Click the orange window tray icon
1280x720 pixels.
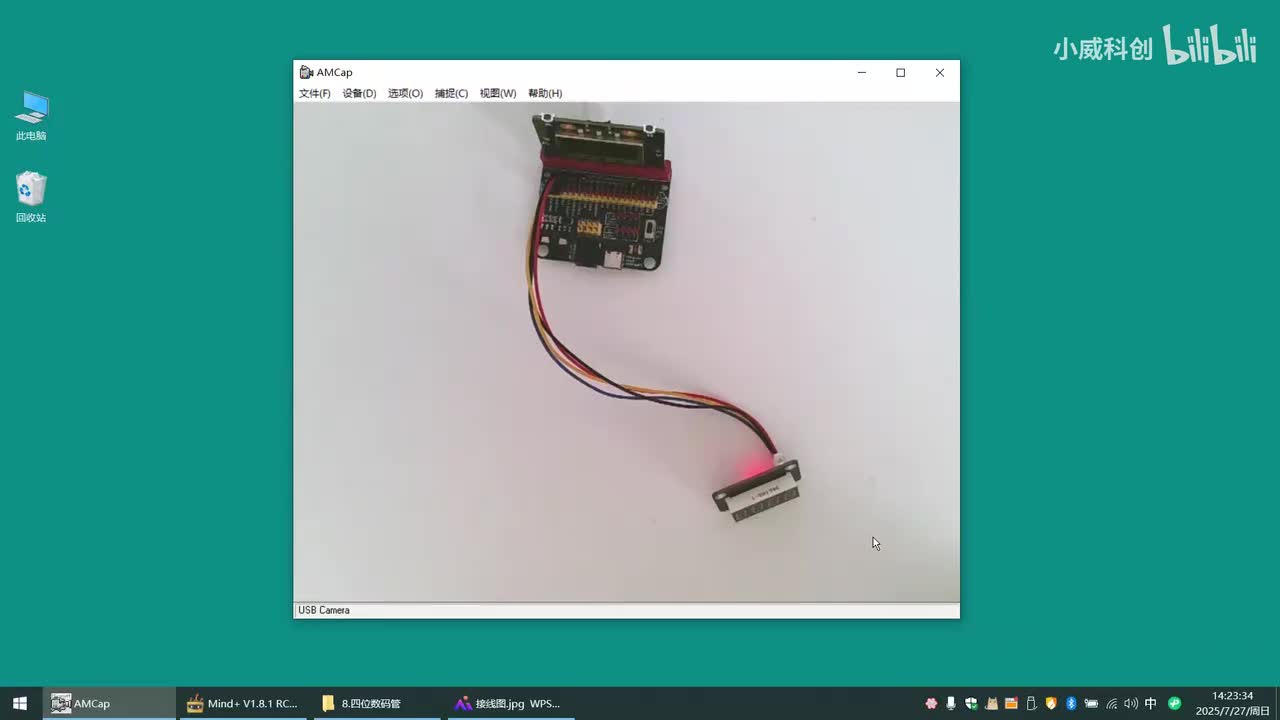coord(1011,703)
